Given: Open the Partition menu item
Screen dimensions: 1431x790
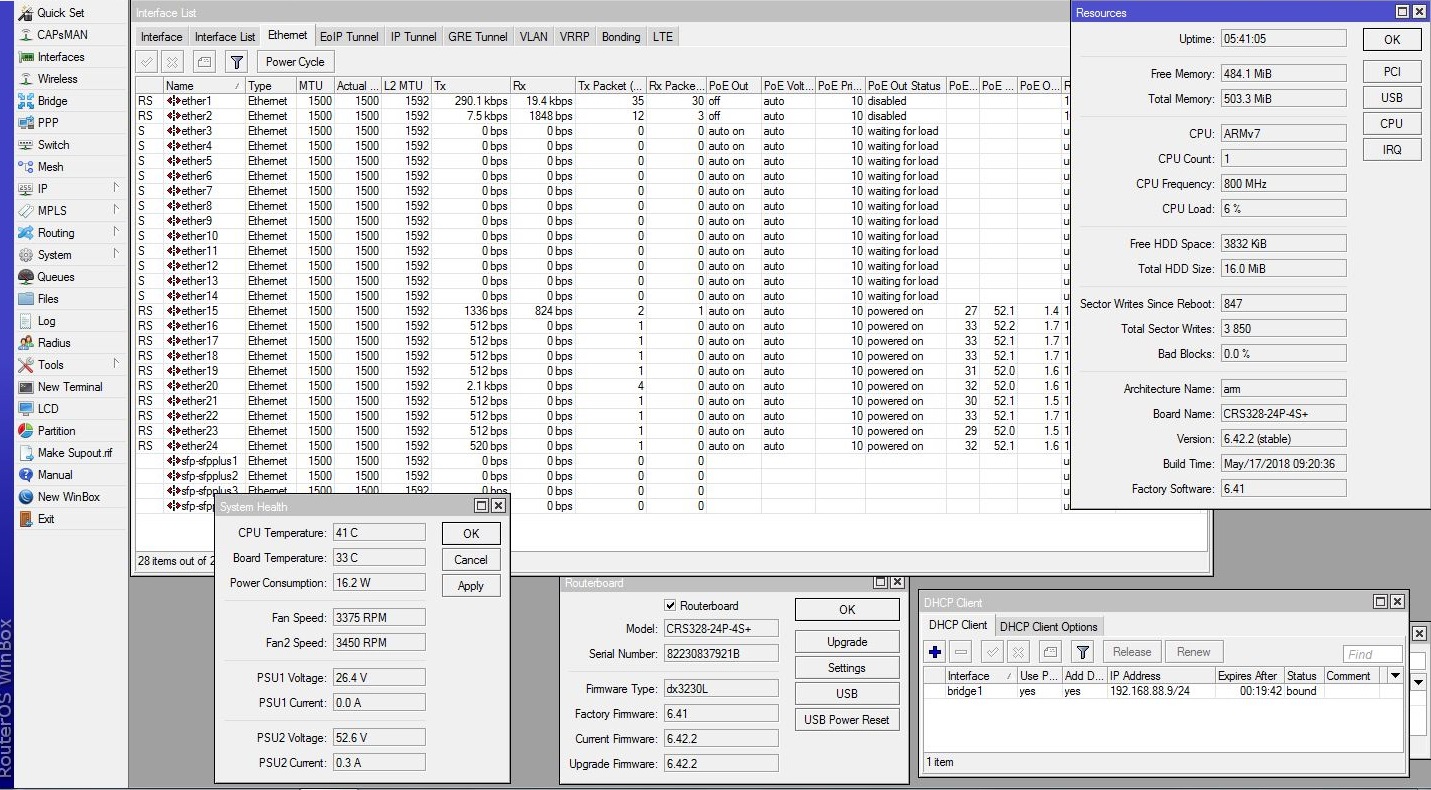Looking at the screenshot, I should (x=57, y=431).
